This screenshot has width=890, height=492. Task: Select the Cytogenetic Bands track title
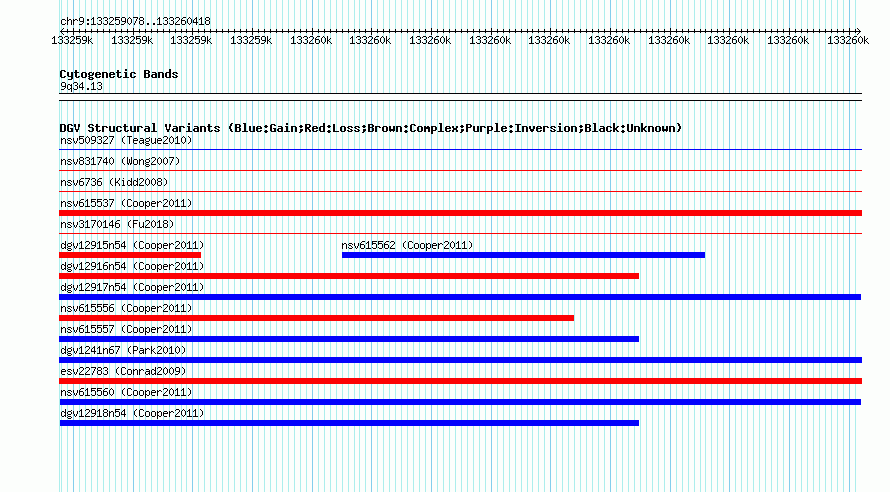(x=119, y=74)
